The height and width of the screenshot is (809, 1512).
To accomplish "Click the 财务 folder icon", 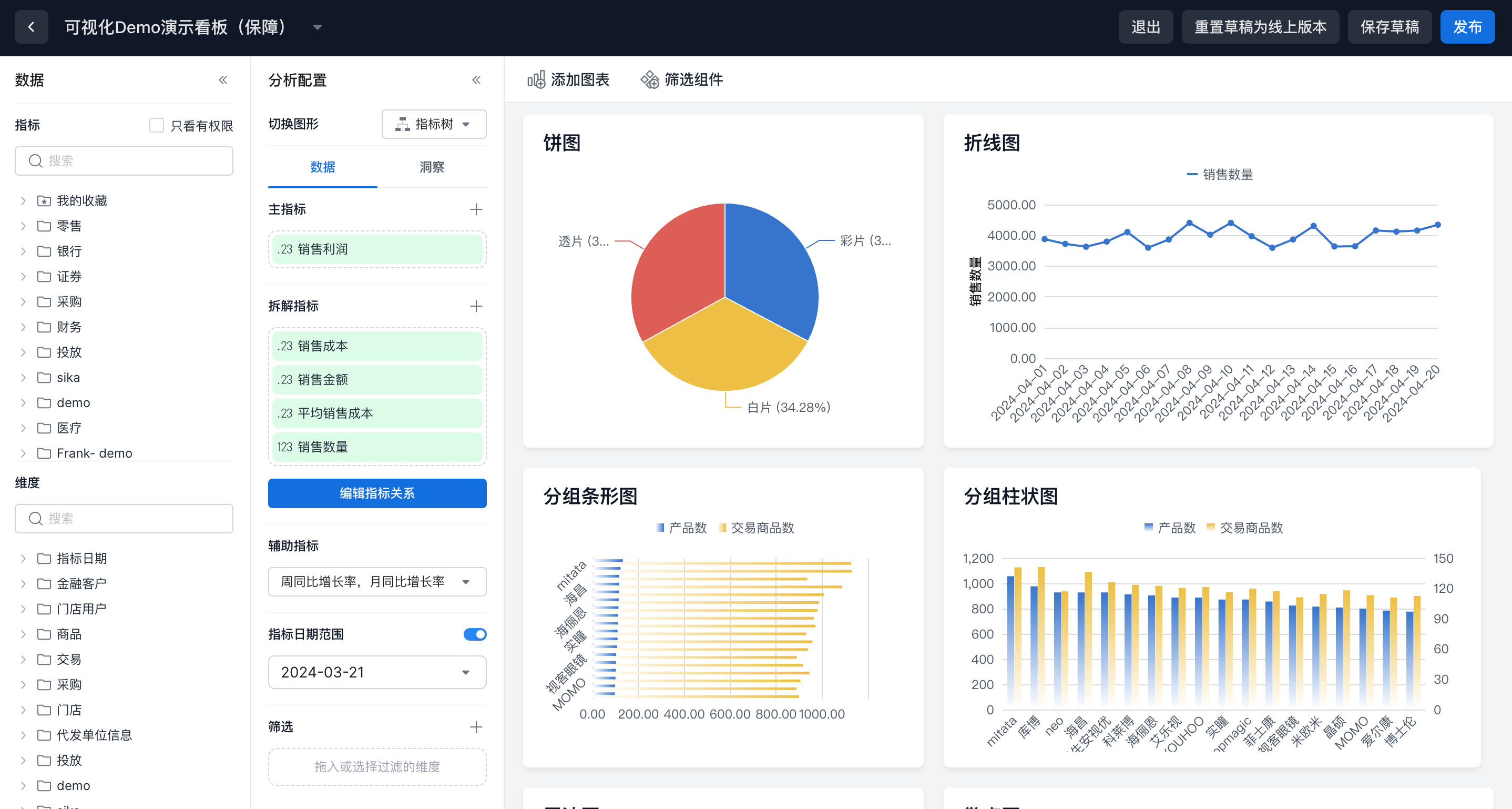I will point(44,327).
